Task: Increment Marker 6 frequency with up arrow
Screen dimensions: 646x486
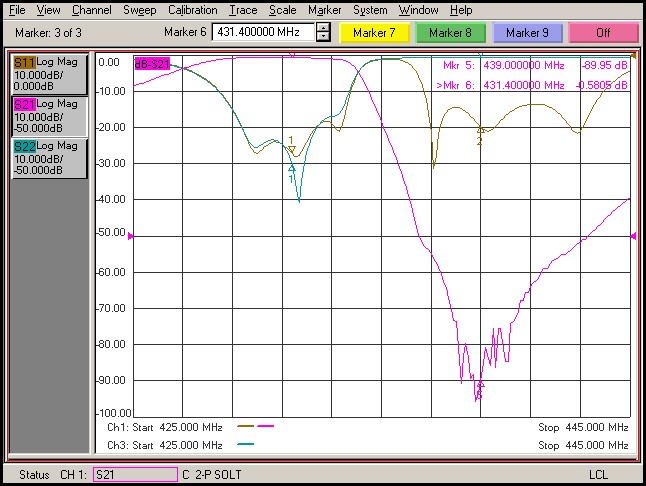Action: (323, 28)
